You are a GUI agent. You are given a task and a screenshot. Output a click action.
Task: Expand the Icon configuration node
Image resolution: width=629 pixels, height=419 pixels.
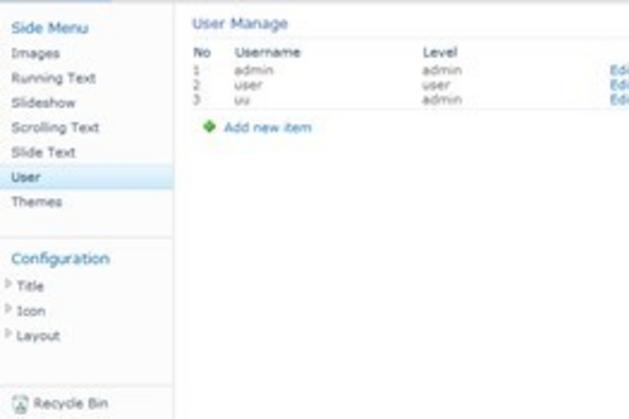(8, 310)
